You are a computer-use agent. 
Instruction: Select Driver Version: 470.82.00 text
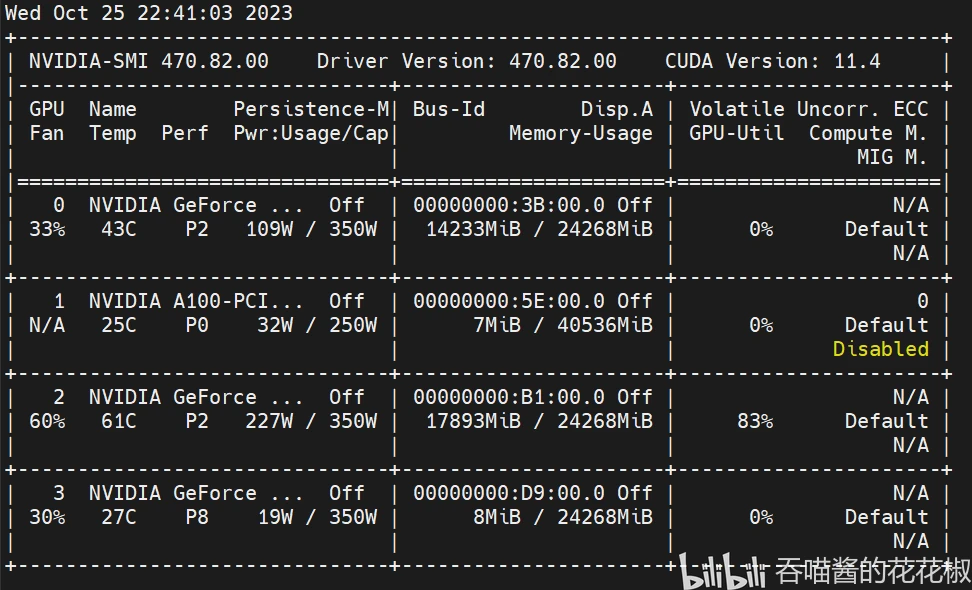tap(467, 61)
